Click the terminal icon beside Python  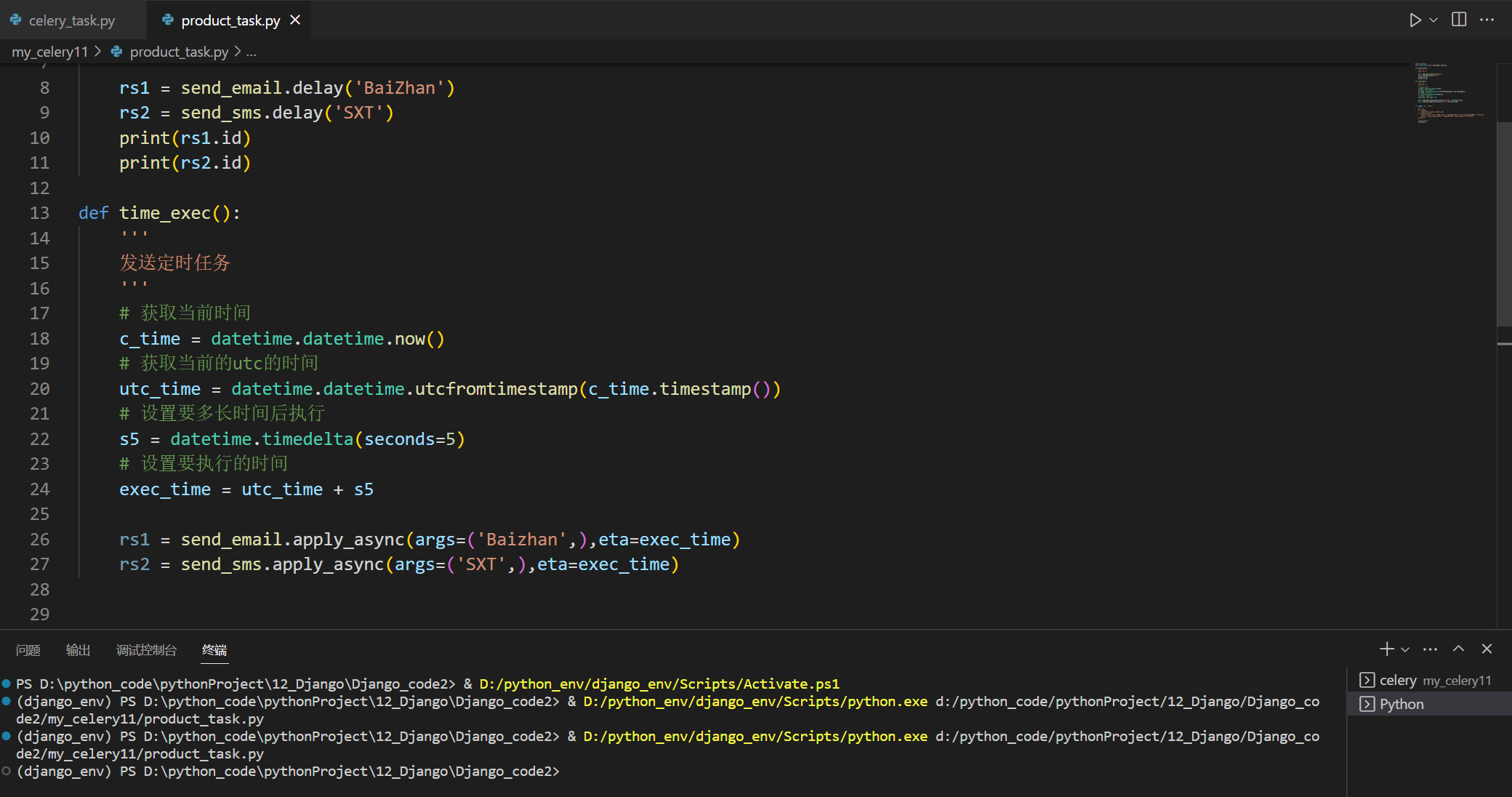1367,704
